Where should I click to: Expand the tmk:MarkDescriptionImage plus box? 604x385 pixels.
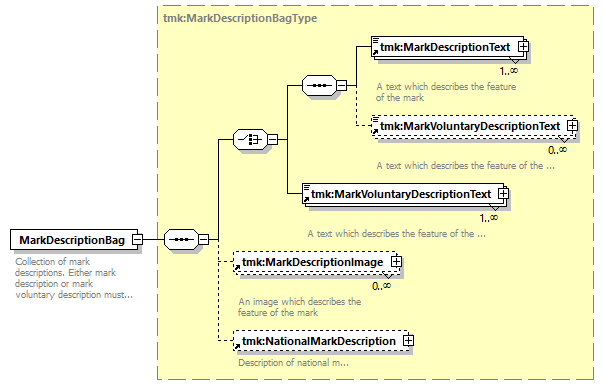coord(396,262)
